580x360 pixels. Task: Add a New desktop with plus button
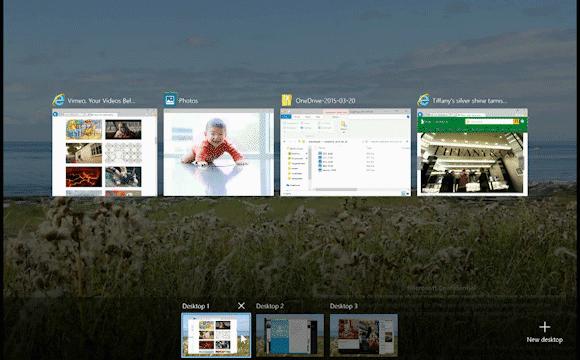pos(544,332)
